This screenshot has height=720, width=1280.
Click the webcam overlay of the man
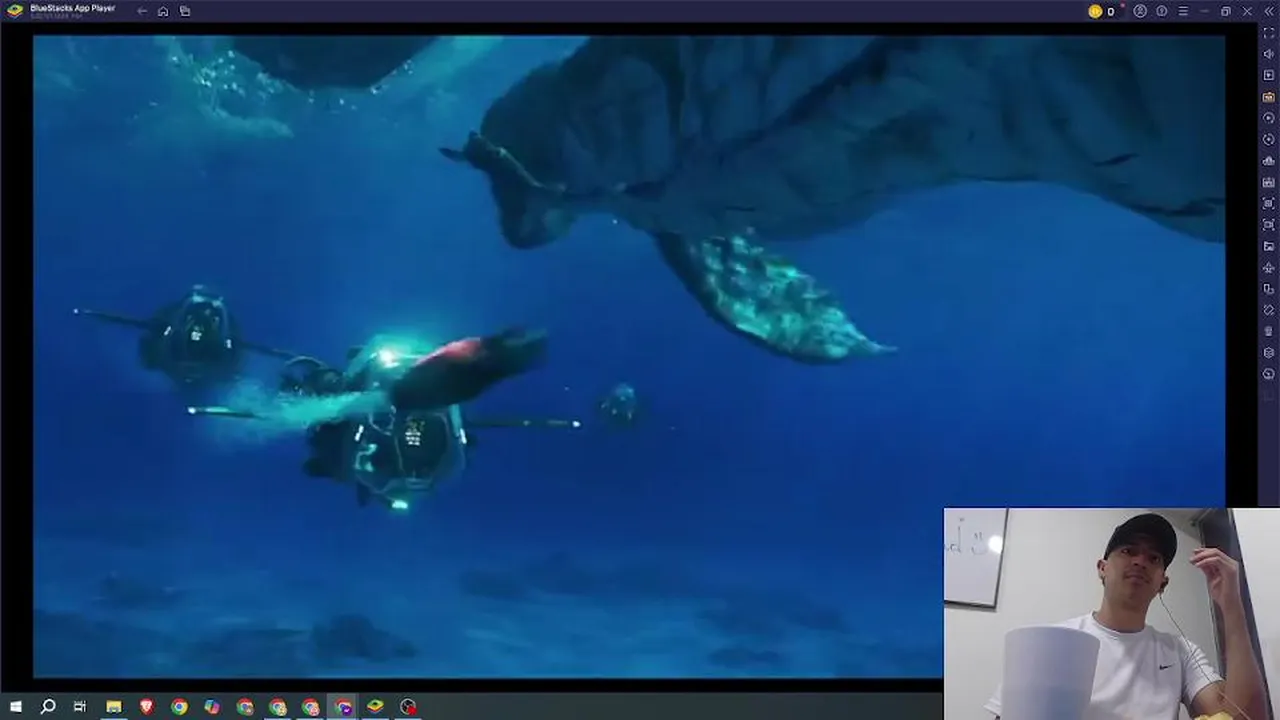tap(1111, 614)
